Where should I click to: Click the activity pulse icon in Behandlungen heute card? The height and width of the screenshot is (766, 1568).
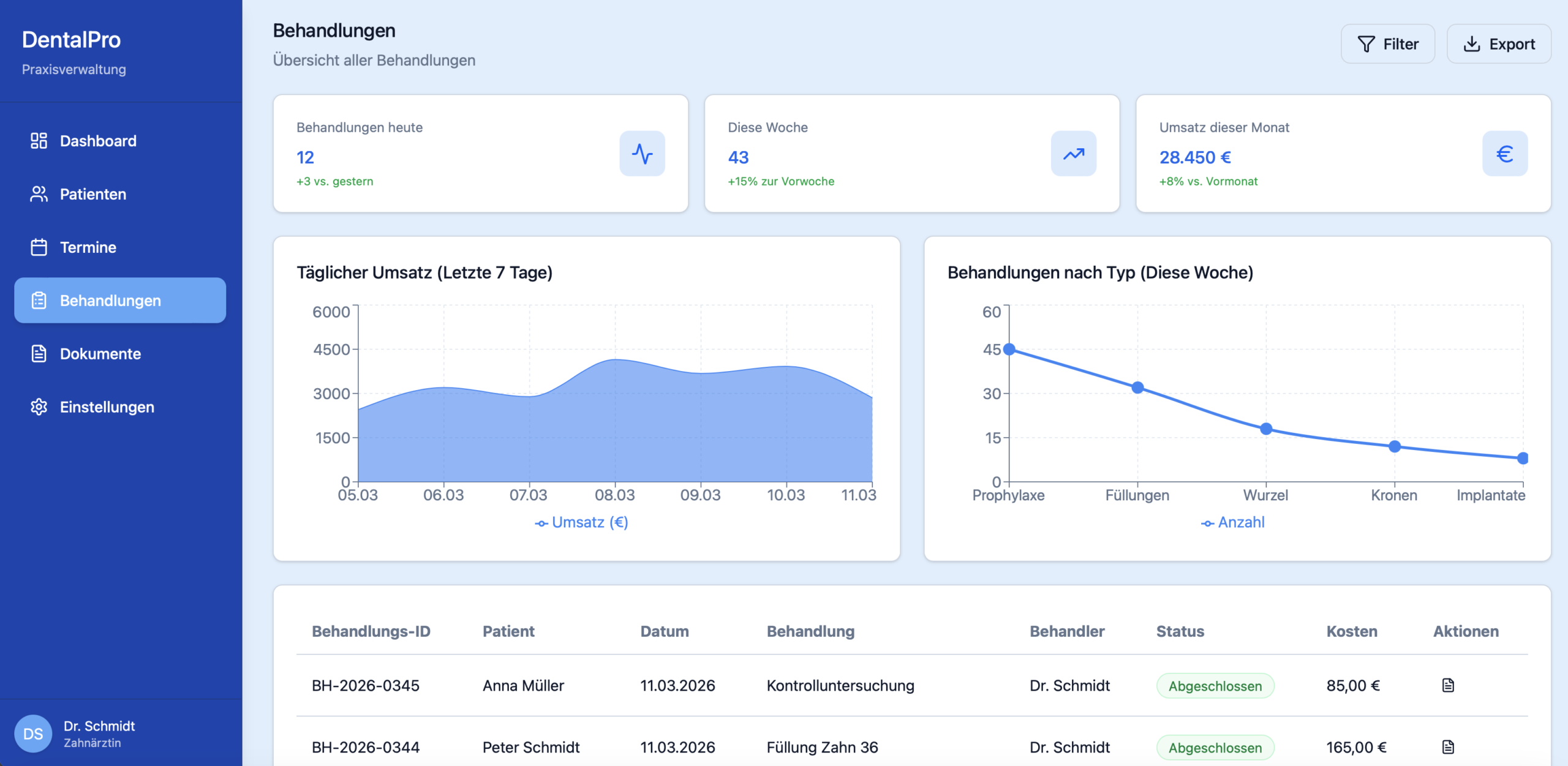click(642, 153)
